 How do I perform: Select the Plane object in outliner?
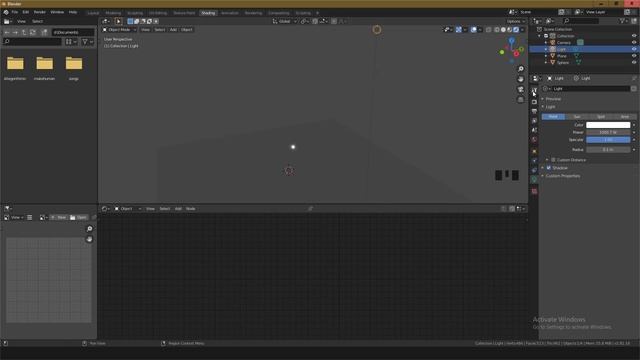562,56
